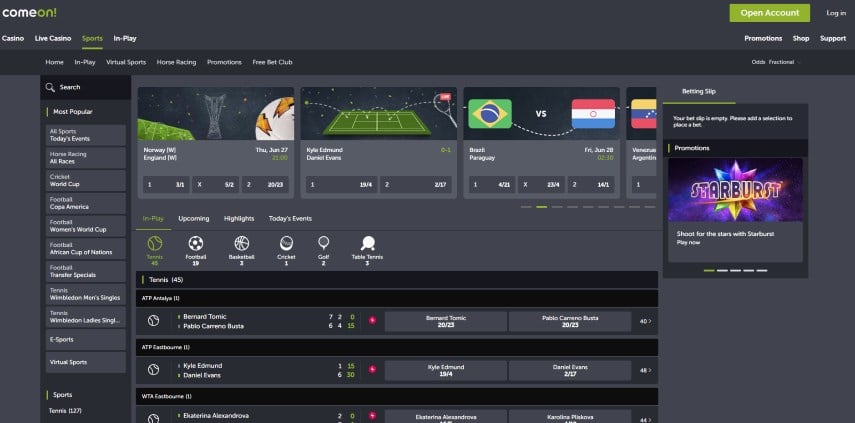Switch to the Today's Events tab

pyautogui.click(x=290, y=219)
